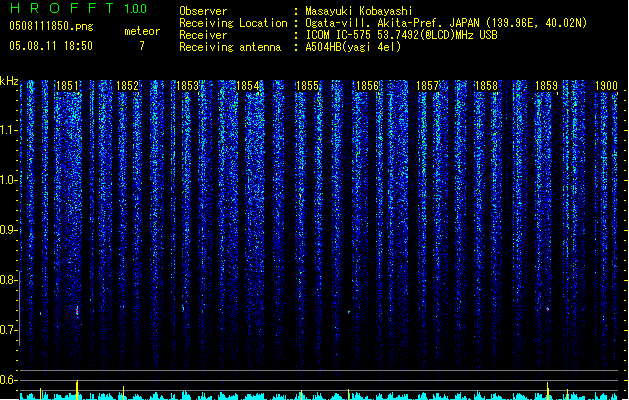Select the antenna value A504HB(yagi 4el)
629x400 pixels.
[353, 47]
